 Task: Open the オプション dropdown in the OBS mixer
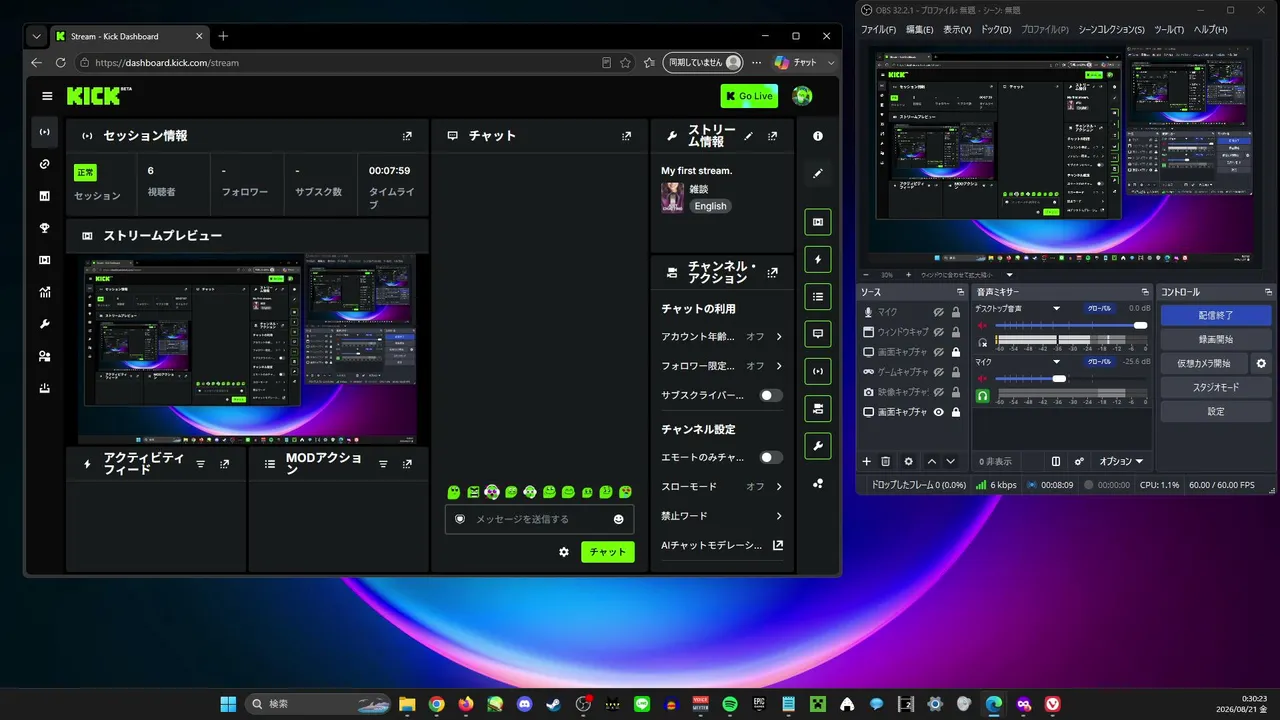[1121, 461]
